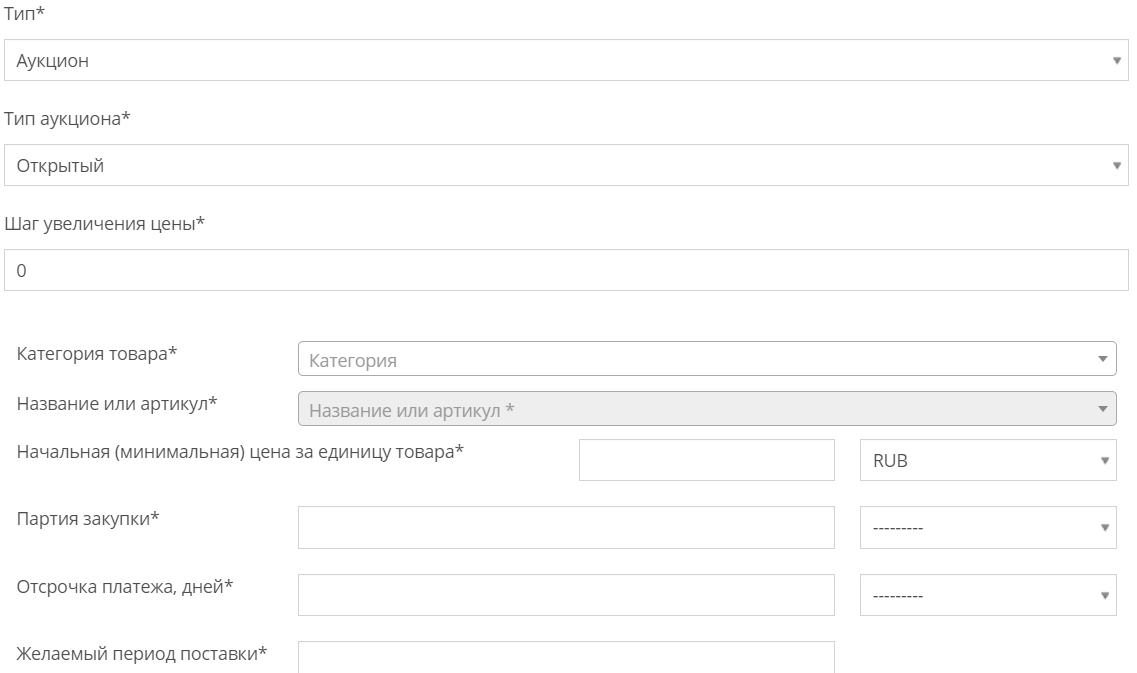
Task: Click the Партия закупки label text
Action: tap(88, 519)
